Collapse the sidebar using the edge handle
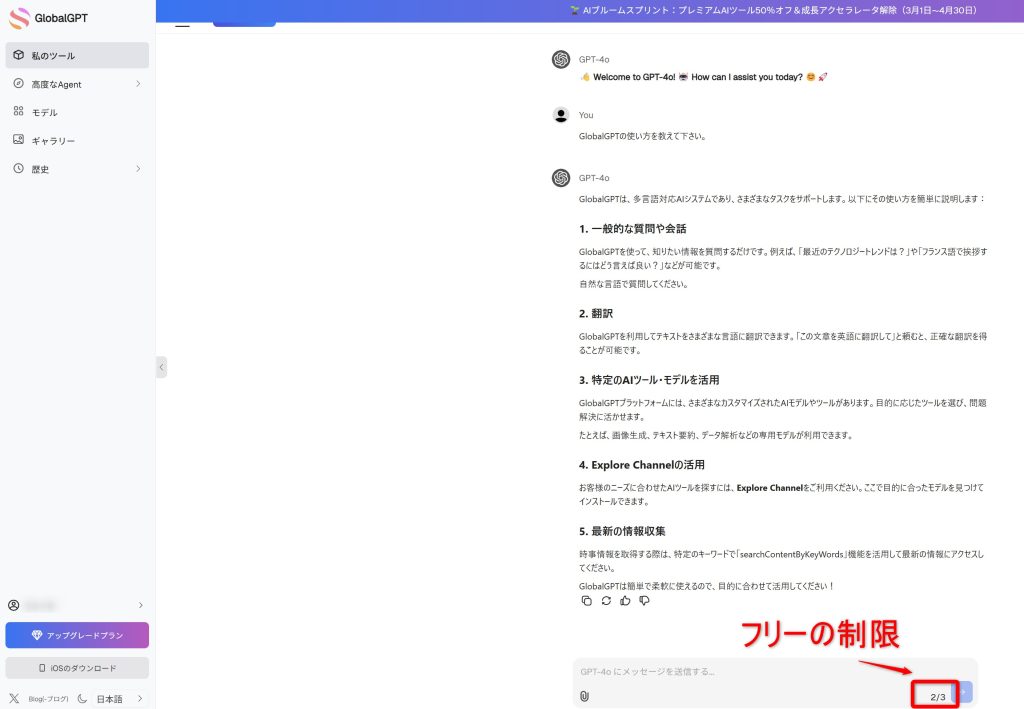The width and height of the screenshot is (1024, 709). point(161,367)
